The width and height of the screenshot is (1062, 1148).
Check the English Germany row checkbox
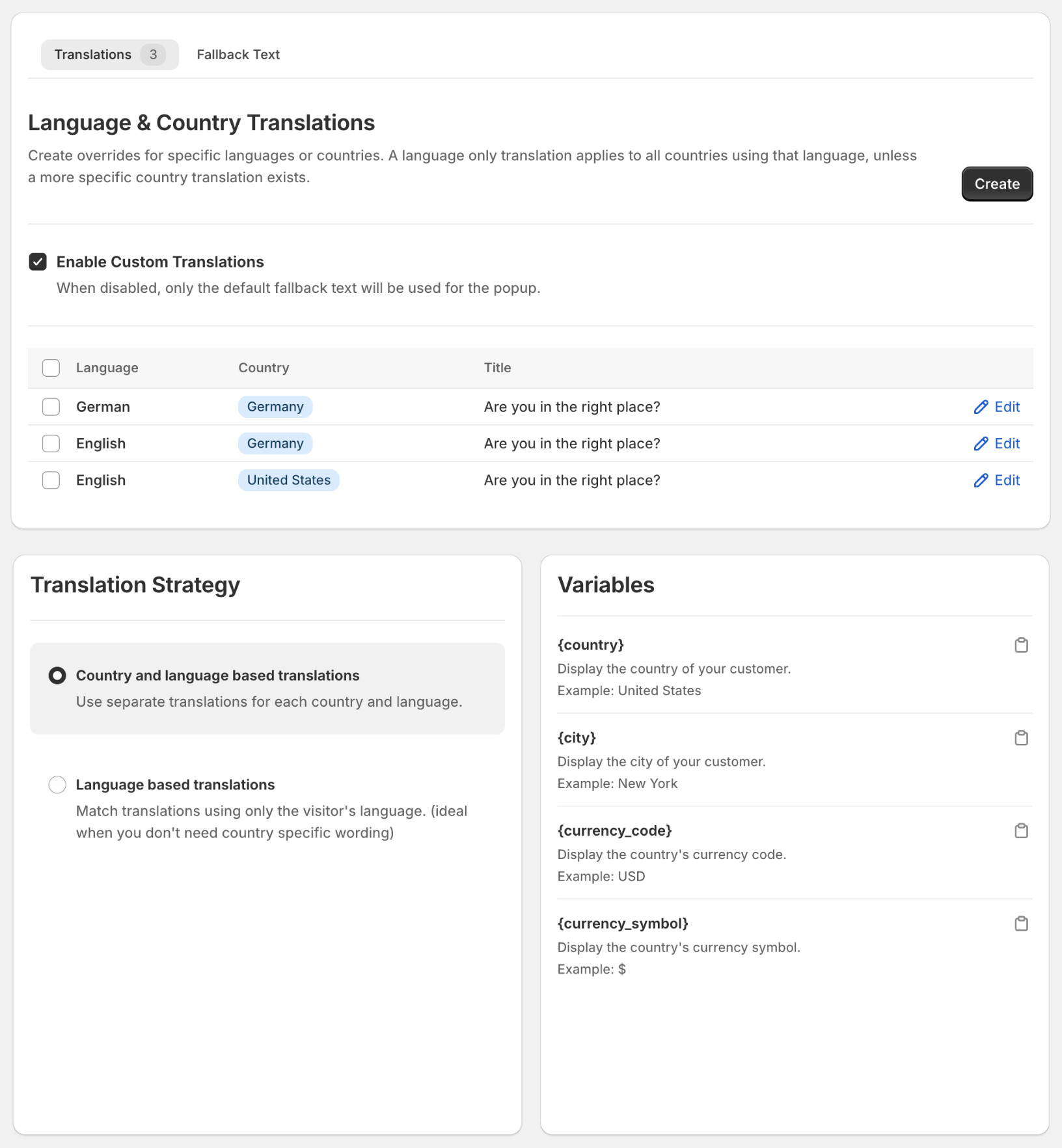pos(51,443)
